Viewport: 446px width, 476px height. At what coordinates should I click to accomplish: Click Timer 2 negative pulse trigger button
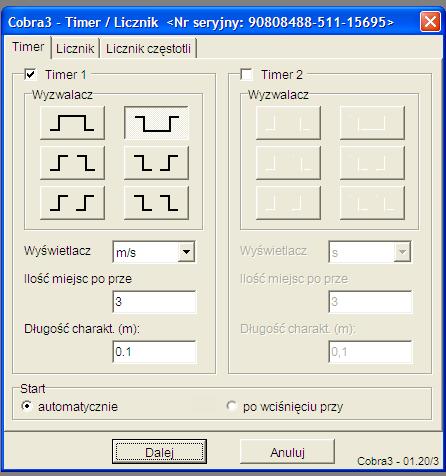click(372, 123)
